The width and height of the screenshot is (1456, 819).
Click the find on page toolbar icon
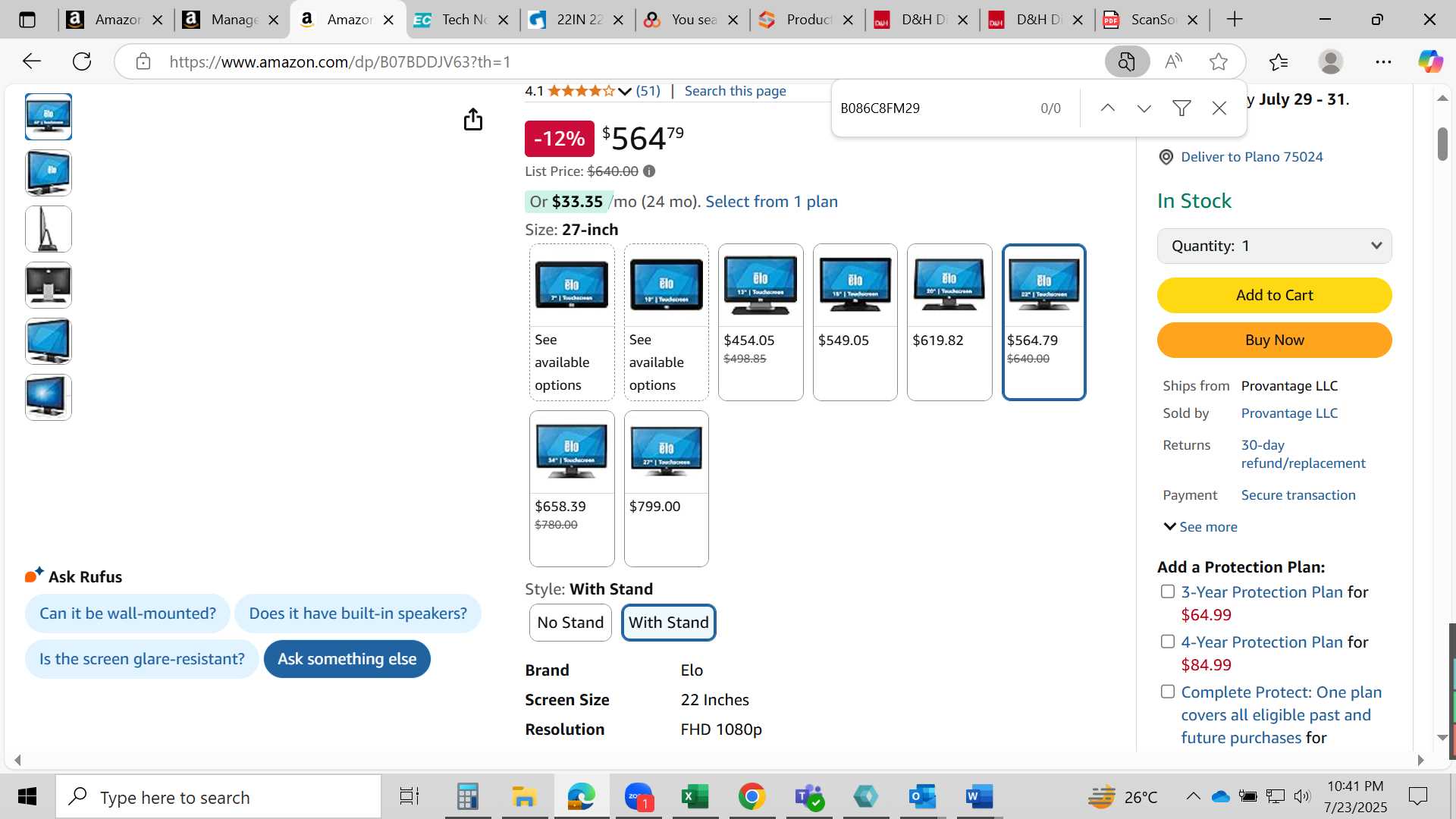pyautogui.click(x=1127, y=61)
